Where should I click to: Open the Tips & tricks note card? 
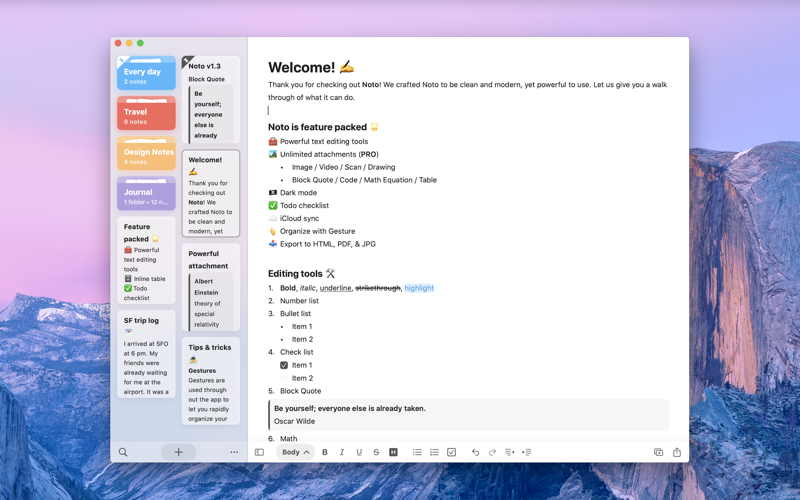211,381
